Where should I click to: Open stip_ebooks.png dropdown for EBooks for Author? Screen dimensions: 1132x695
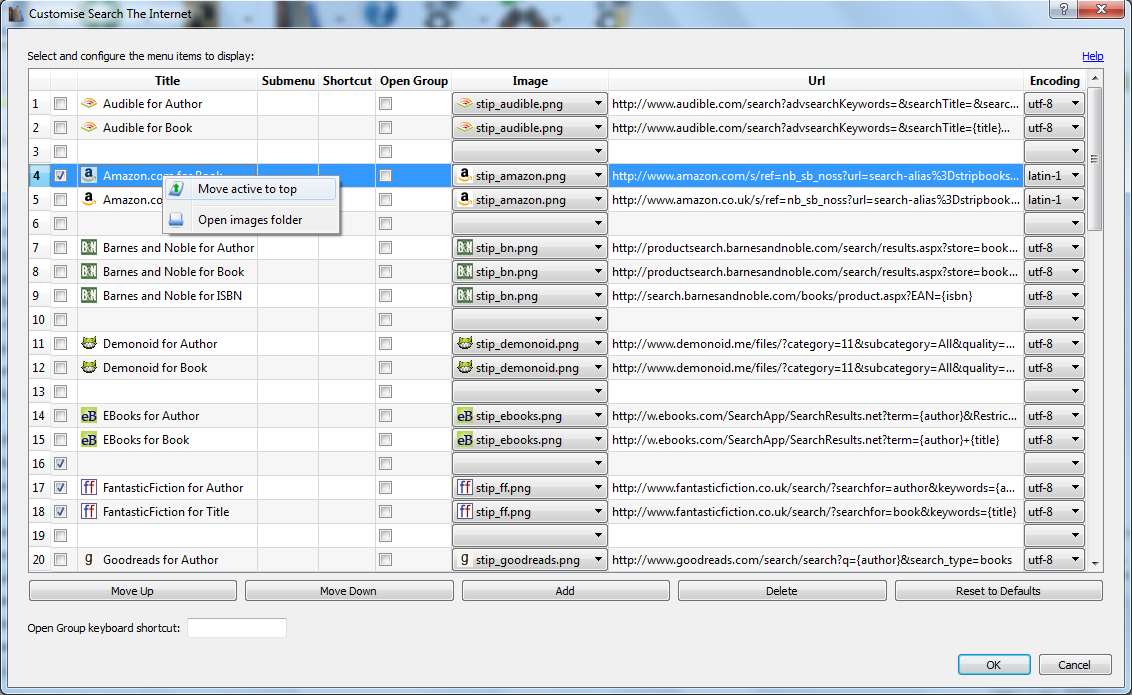[x=530, y=416]
